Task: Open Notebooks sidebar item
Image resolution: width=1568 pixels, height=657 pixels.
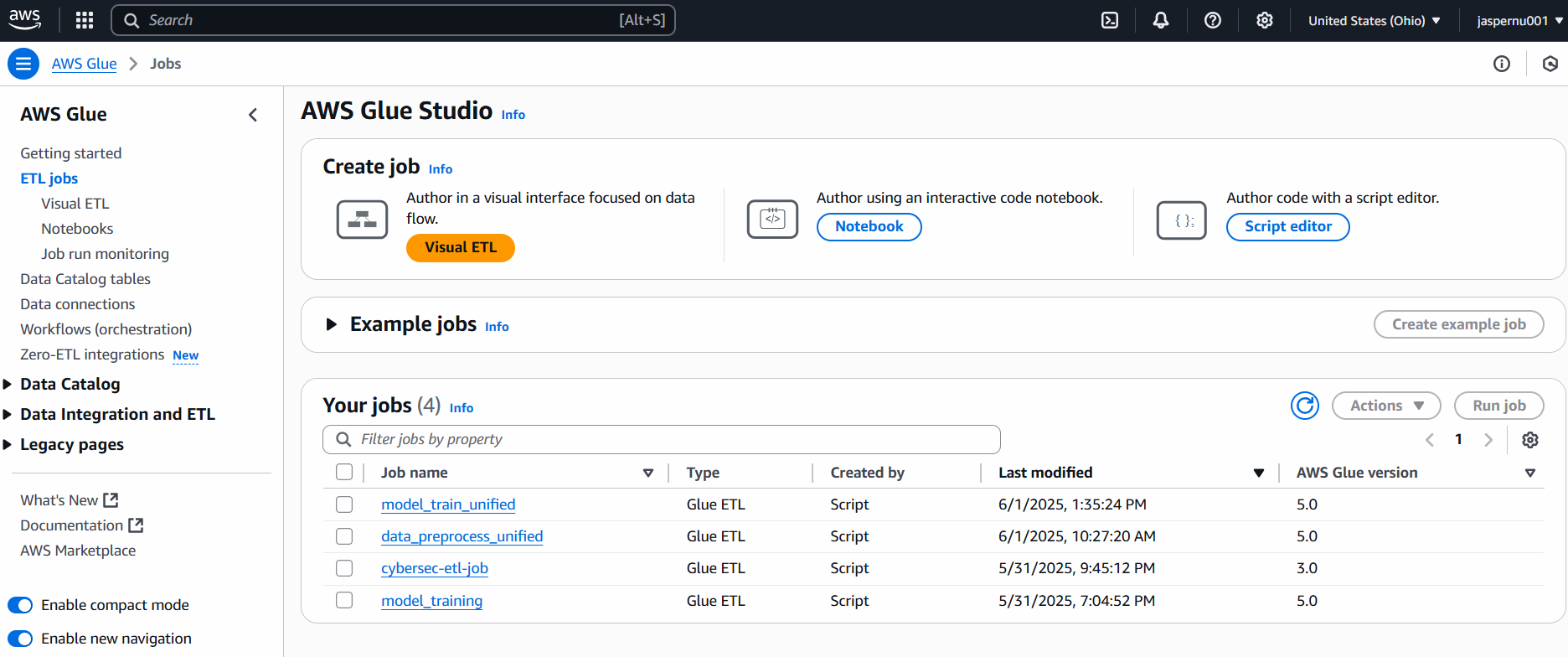Action: (77, 229)
